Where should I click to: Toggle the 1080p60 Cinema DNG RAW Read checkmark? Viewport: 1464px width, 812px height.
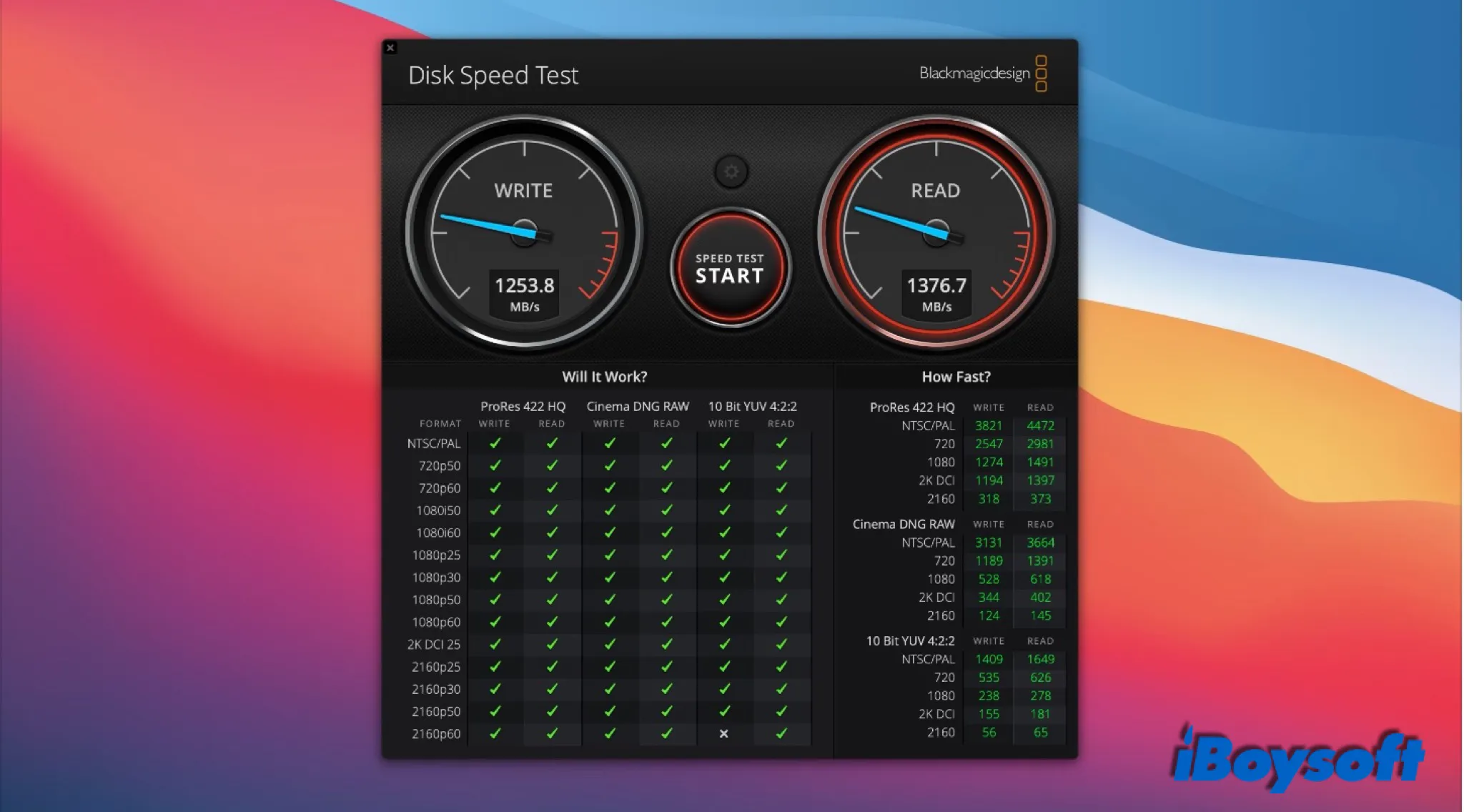pos(666,621)
